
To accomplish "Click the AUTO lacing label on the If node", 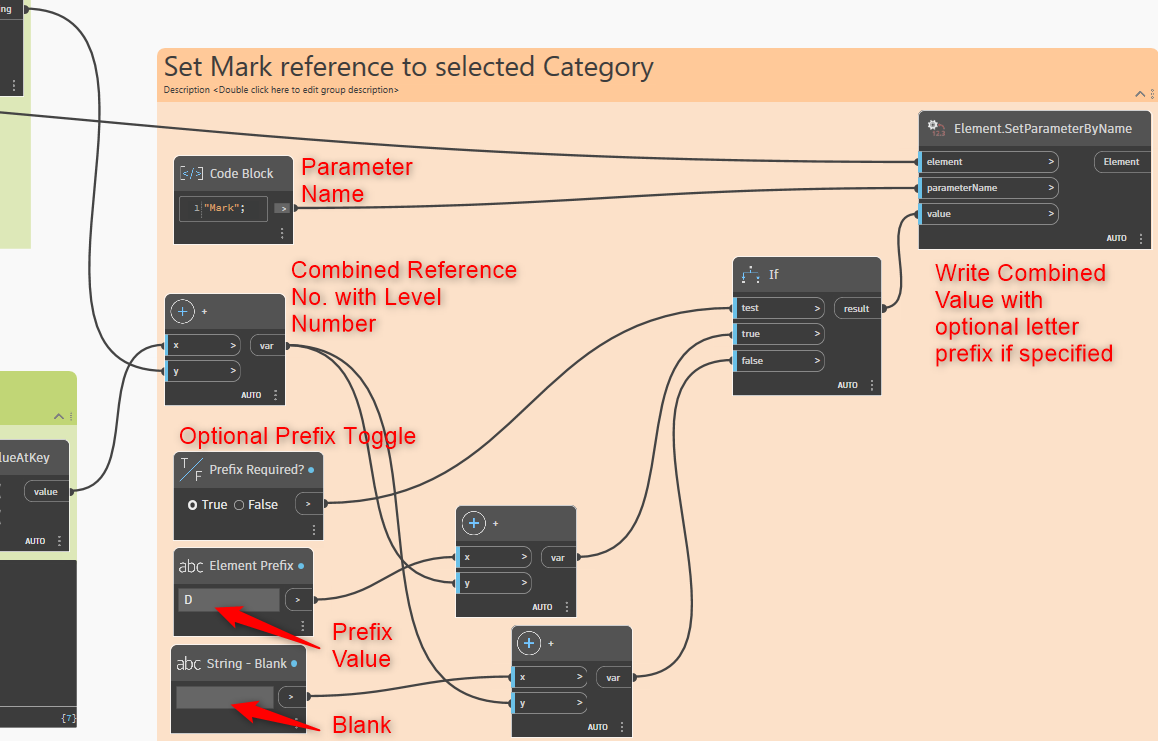I will click(847, 384).
